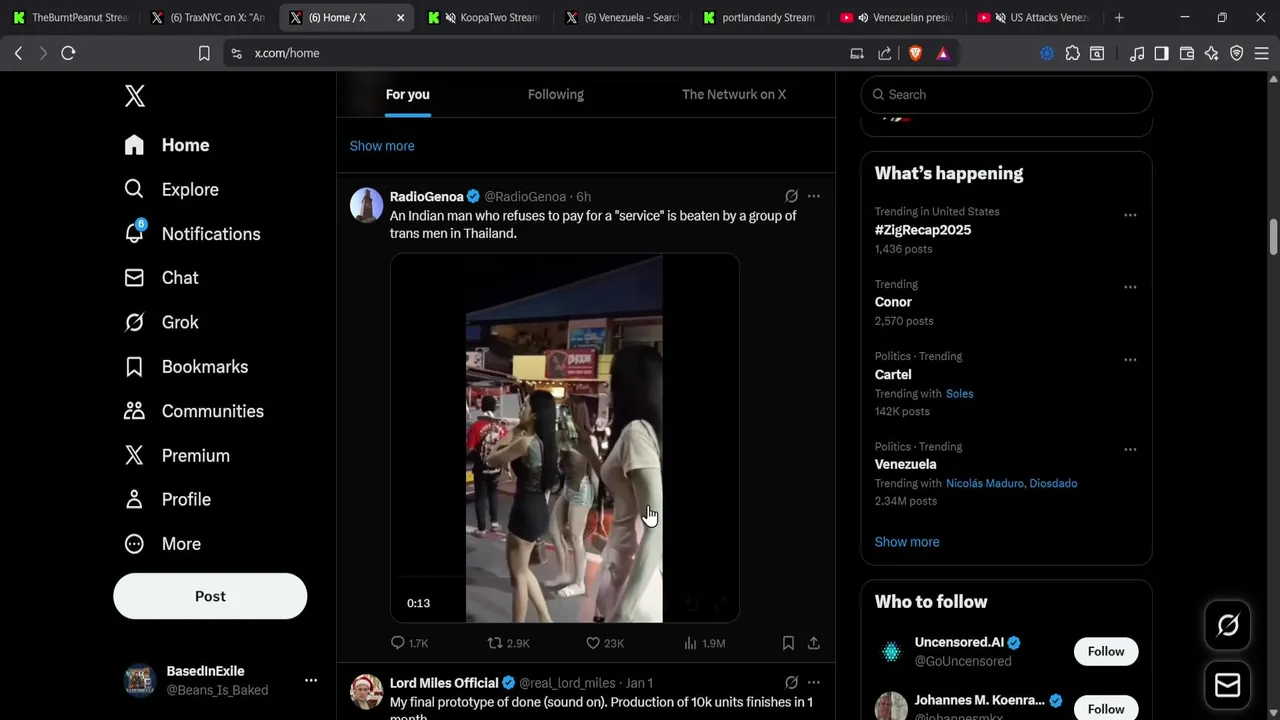This screenshot has height=720, width=1280.
Task: Switch to the portlandandy Stream browser tab
Action: (x=758, y=17)
